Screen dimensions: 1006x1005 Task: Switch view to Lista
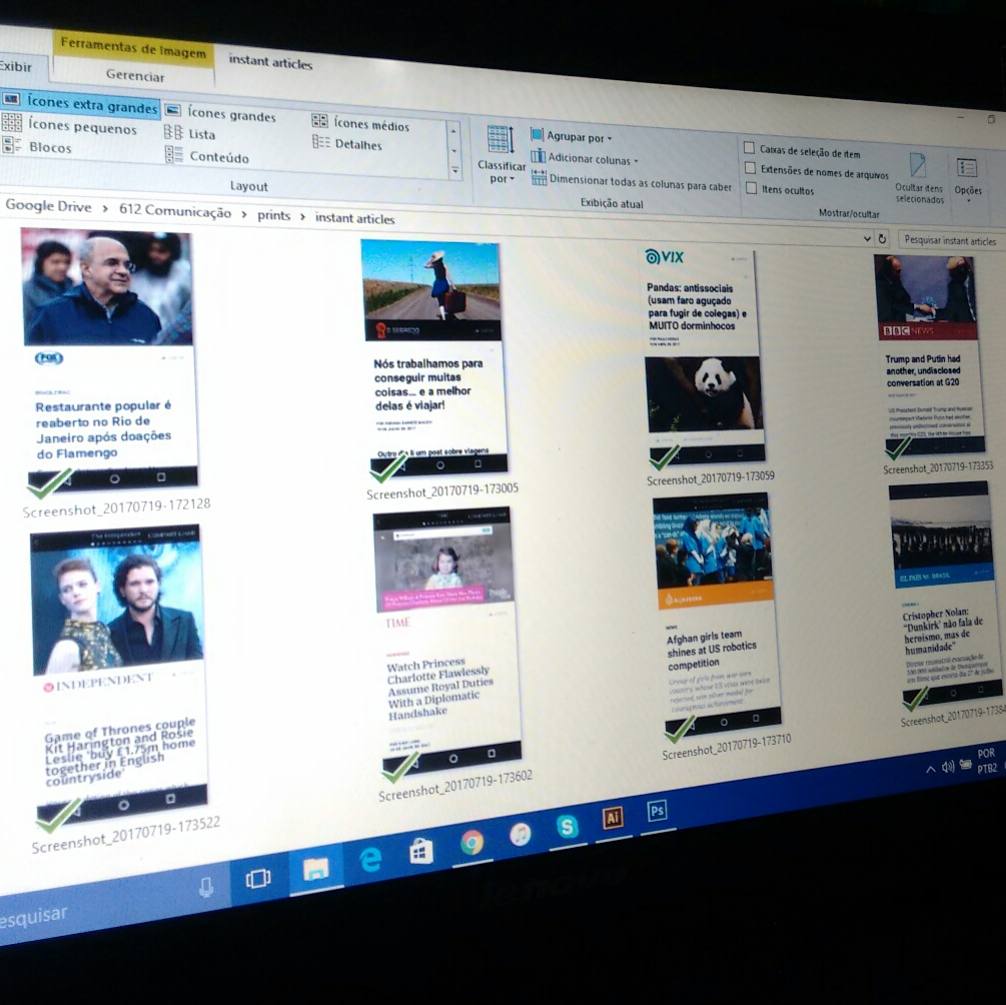tap(190, 133)
